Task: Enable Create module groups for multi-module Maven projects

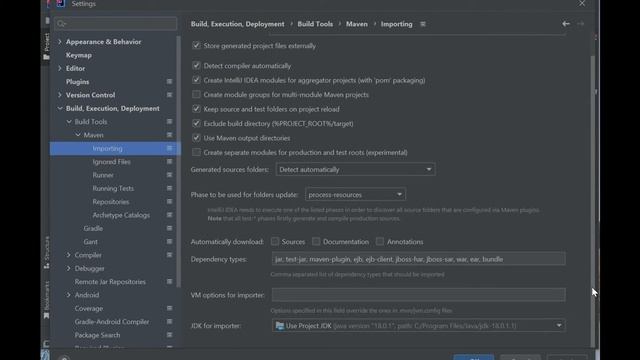Action: pyautogui.click(x=196, y=94)
